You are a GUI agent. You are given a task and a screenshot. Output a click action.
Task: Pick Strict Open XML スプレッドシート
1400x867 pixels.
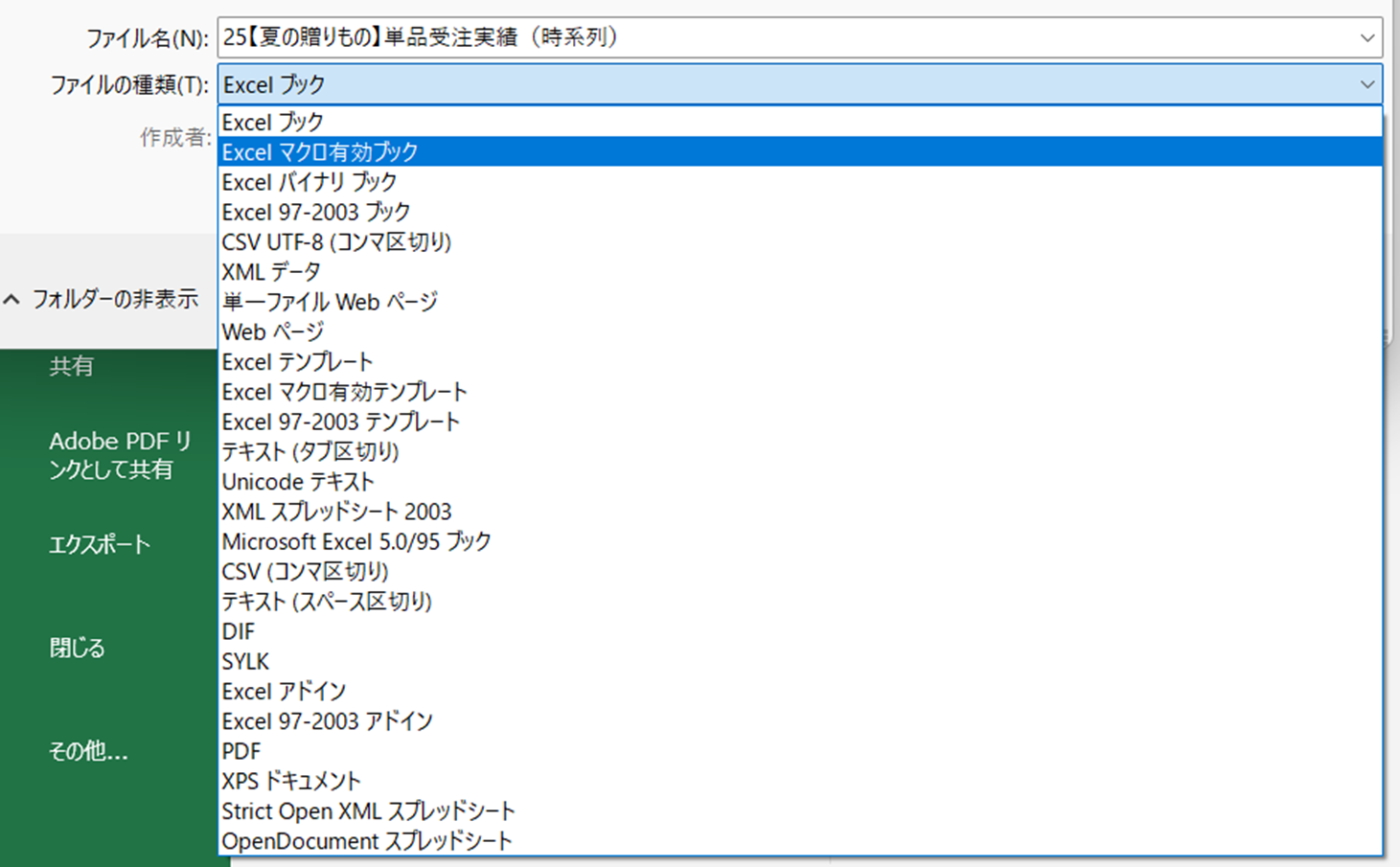click(800, 811)
